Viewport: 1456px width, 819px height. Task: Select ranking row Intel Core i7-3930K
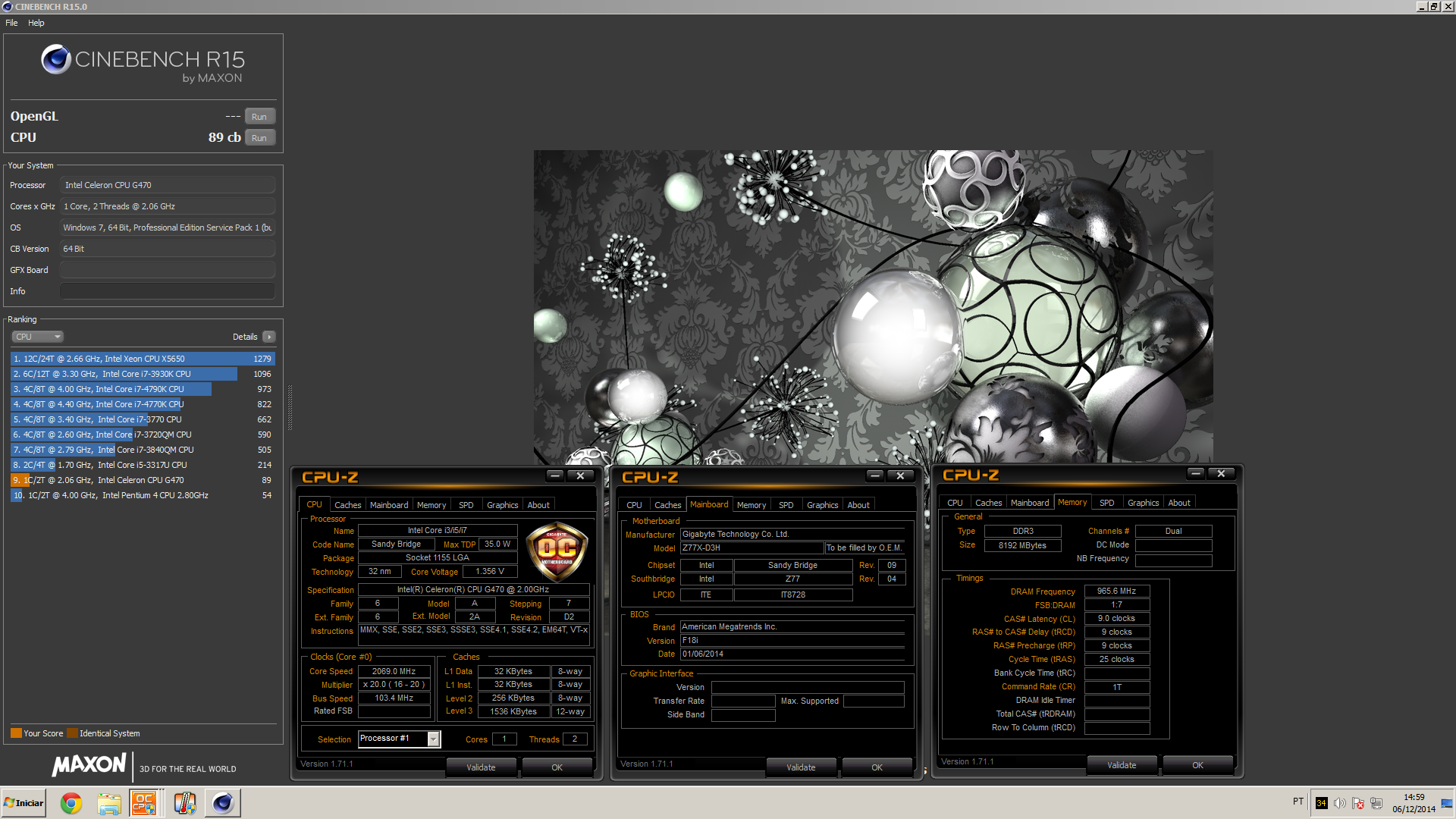tap(143, 374)
